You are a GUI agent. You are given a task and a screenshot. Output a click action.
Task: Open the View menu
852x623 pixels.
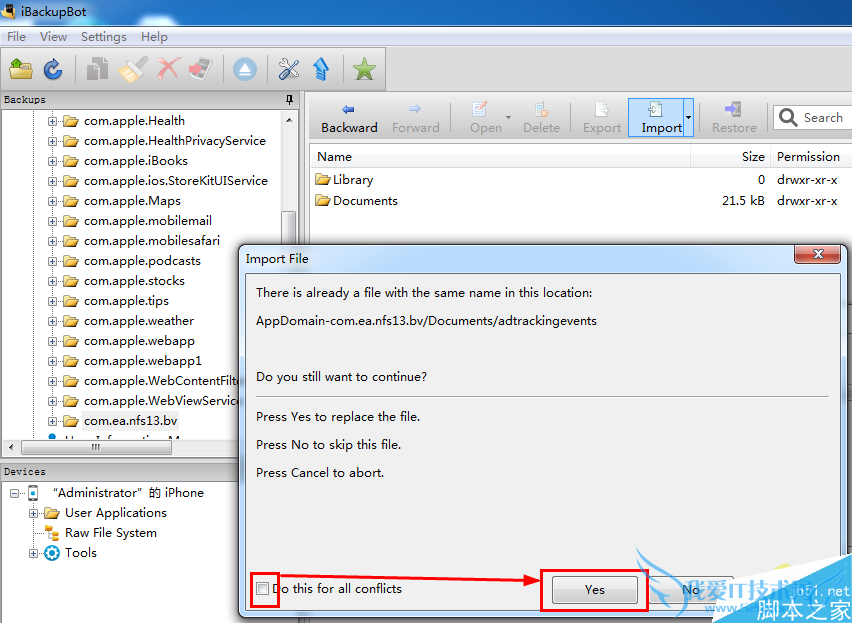pos(53,37)
